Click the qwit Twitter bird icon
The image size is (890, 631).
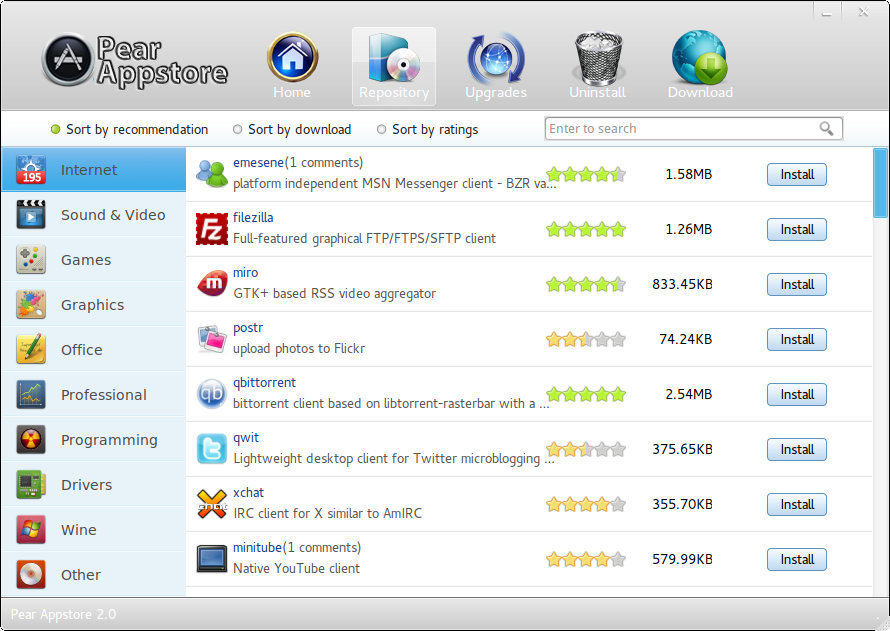point(212,449)
